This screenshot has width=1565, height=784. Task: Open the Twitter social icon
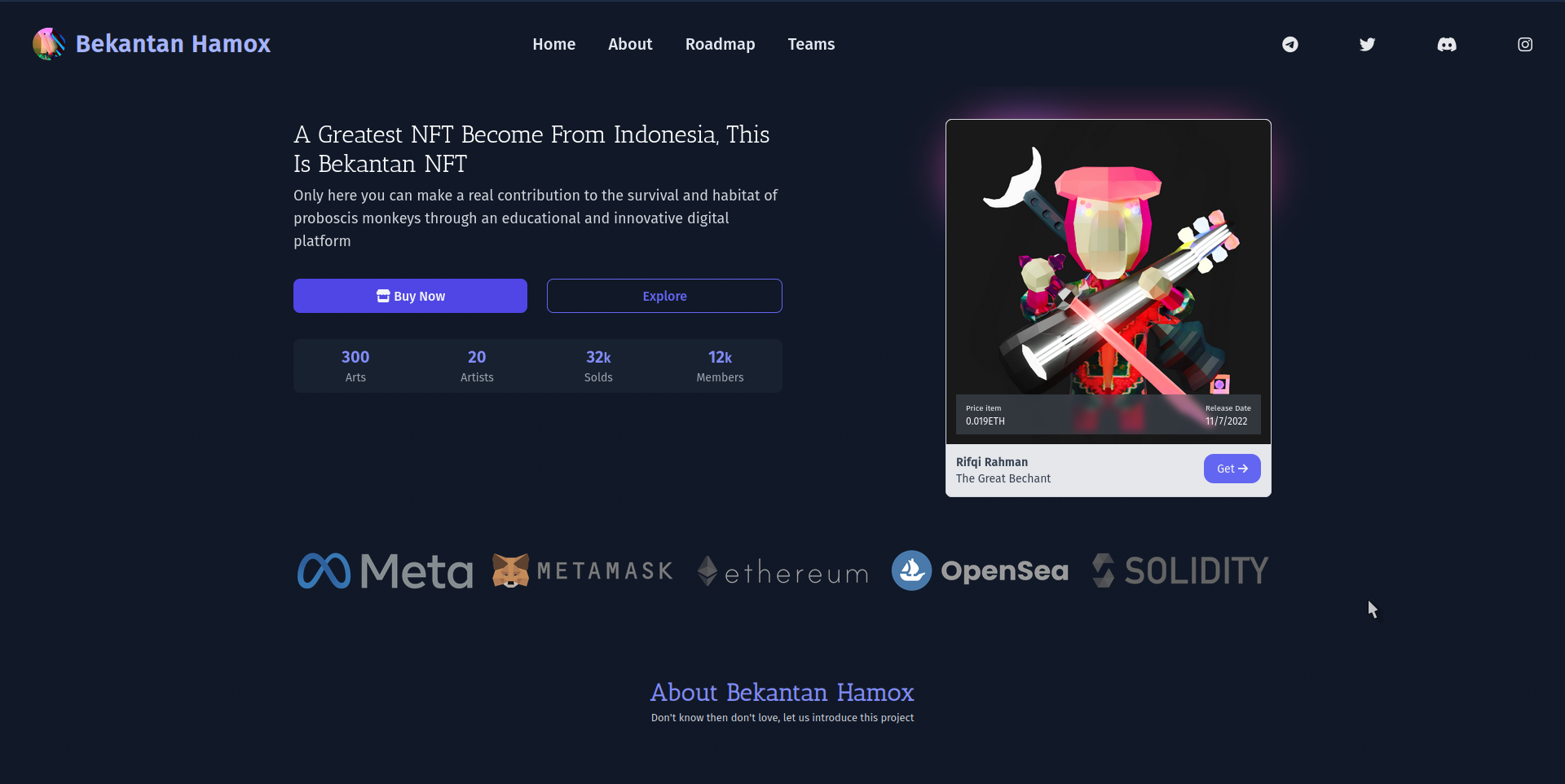1368,44
